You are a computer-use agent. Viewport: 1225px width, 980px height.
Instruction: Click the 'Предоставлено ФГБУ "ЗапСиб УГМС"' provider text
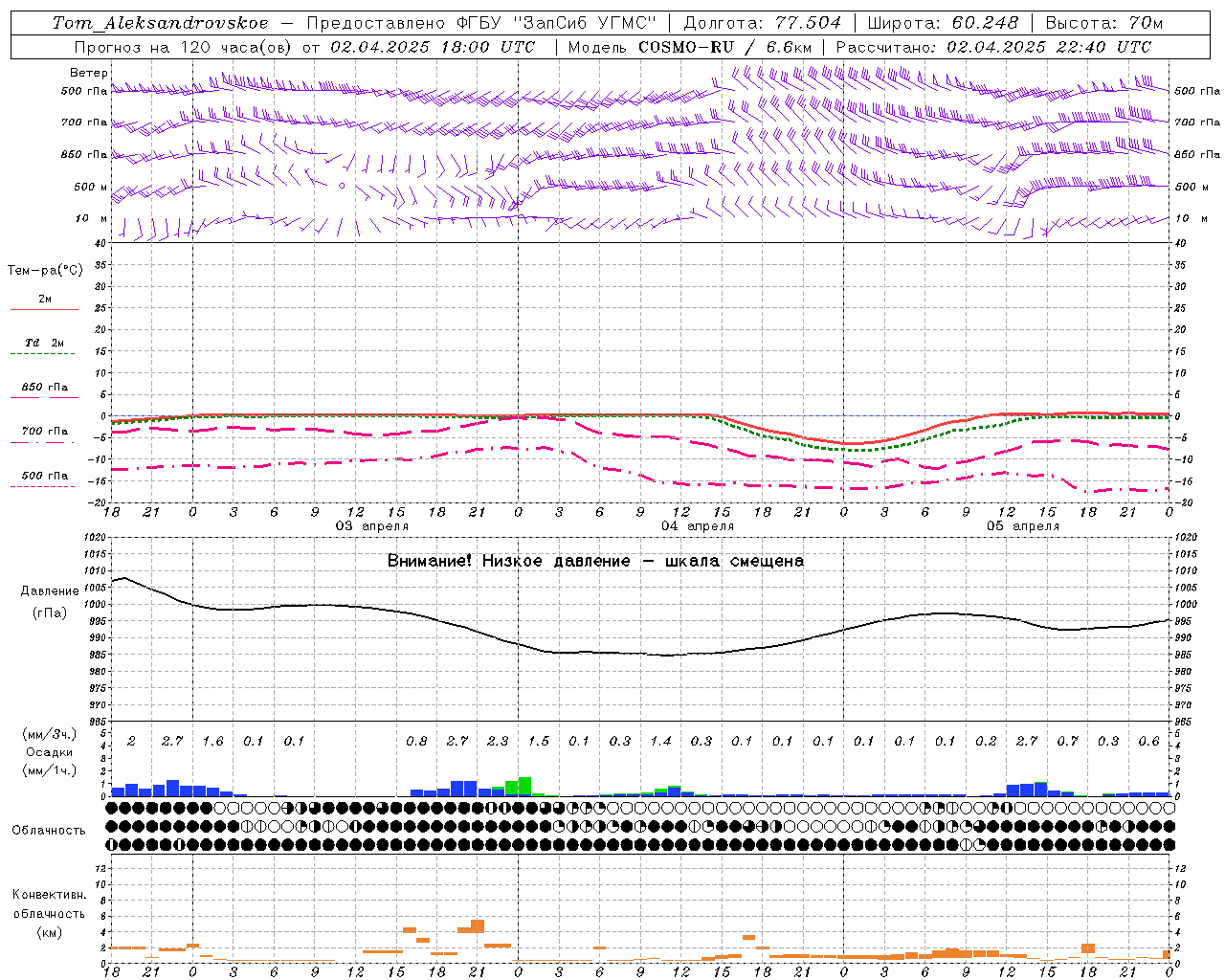(481, 23)
